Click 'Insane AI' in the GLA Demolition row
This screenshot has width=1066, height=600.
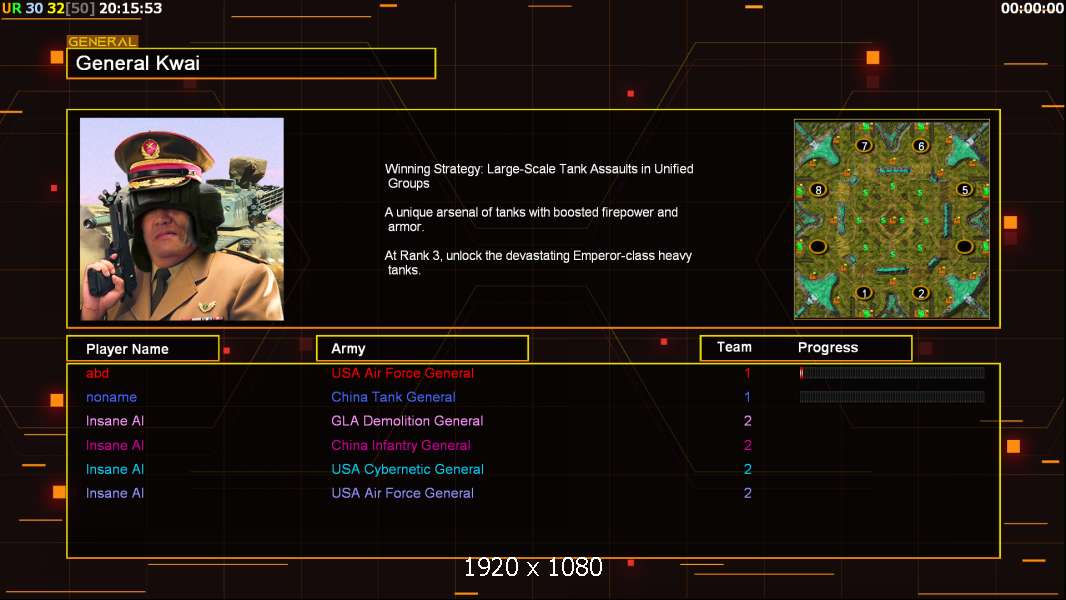pos(115,421)
